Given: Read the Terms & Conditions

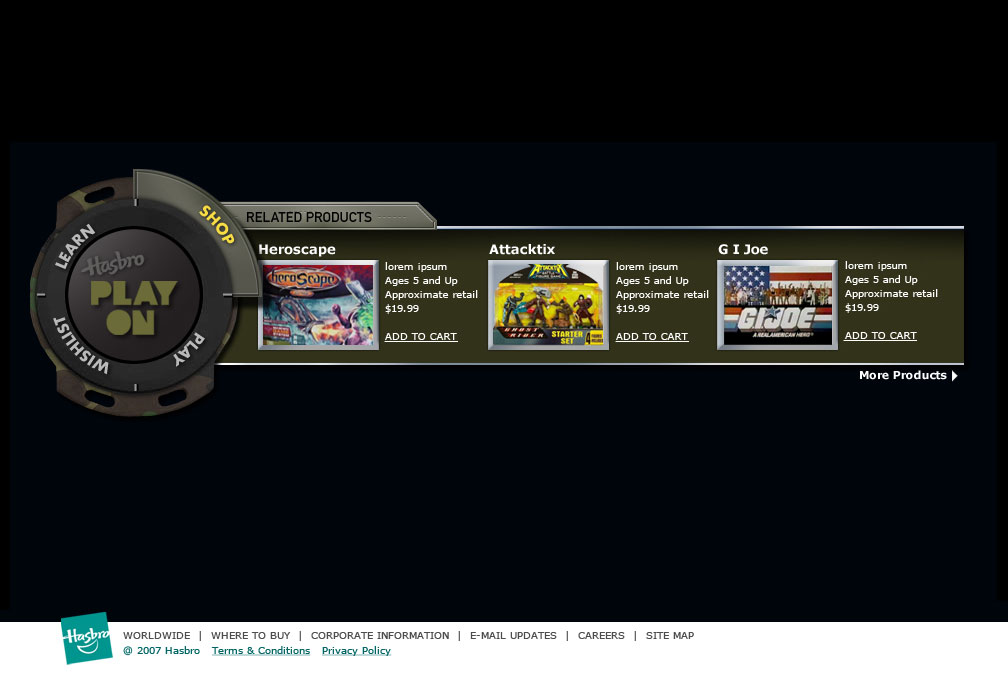Looking at the screenshot, I should coord(261,651).
